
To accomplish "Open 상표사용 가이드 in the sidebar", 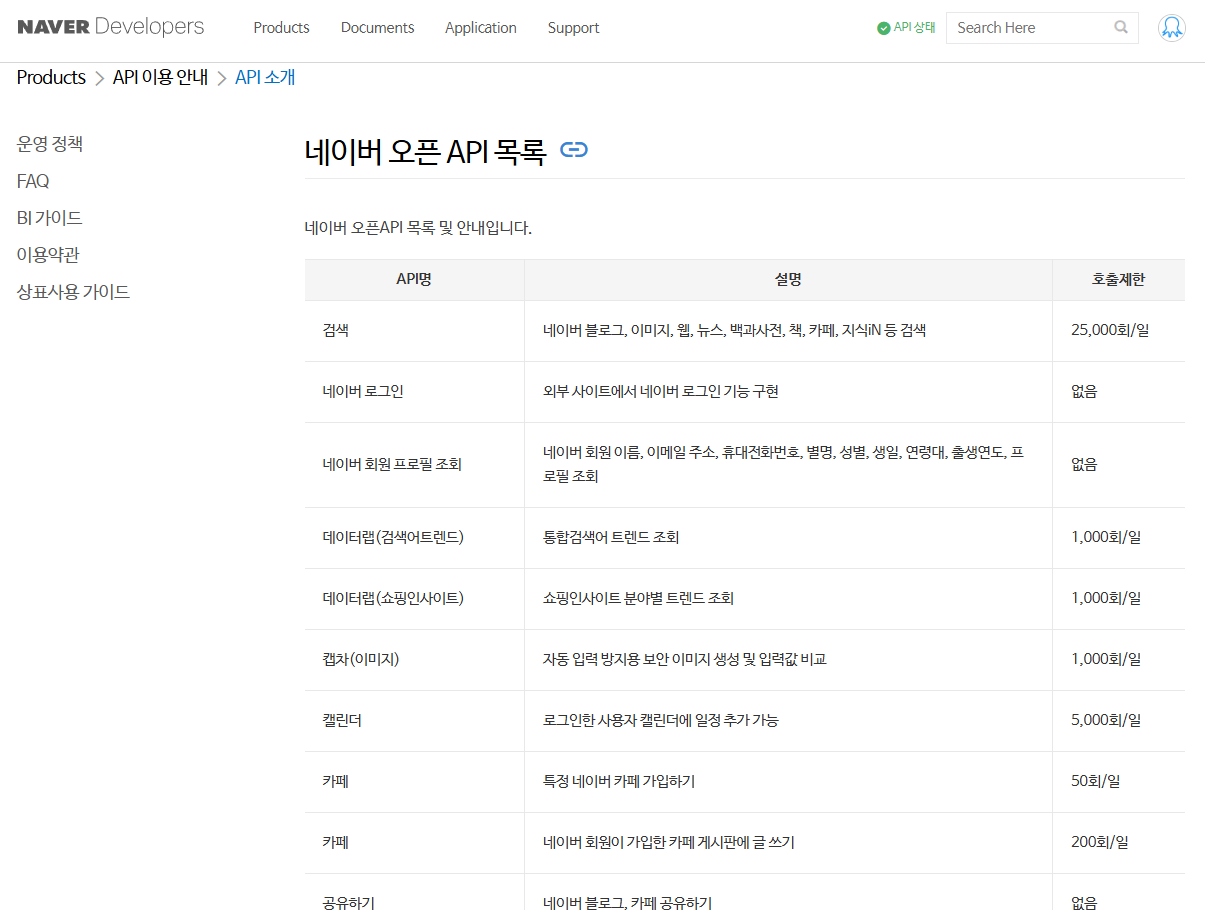I will click(73, 292).
